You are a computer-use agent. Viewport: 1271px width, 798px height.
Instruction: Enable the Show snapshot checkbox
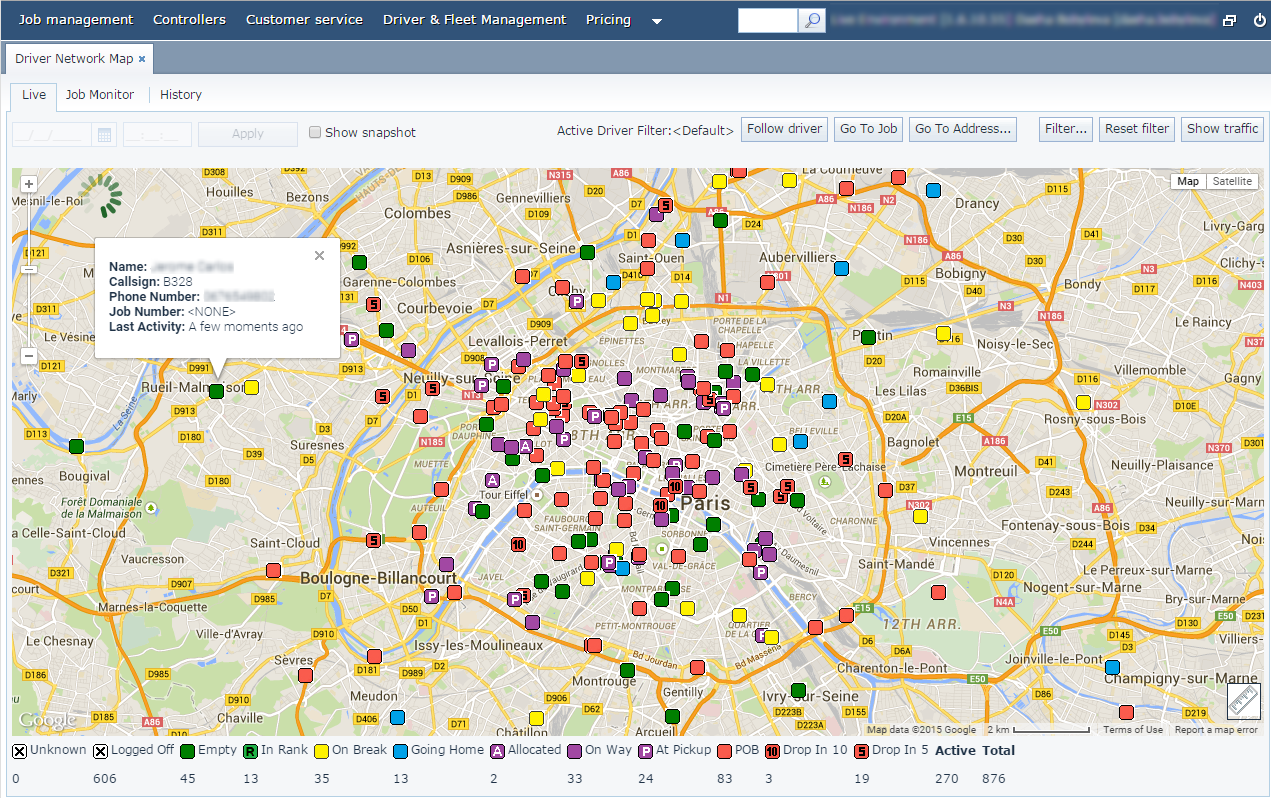(315, 132)
